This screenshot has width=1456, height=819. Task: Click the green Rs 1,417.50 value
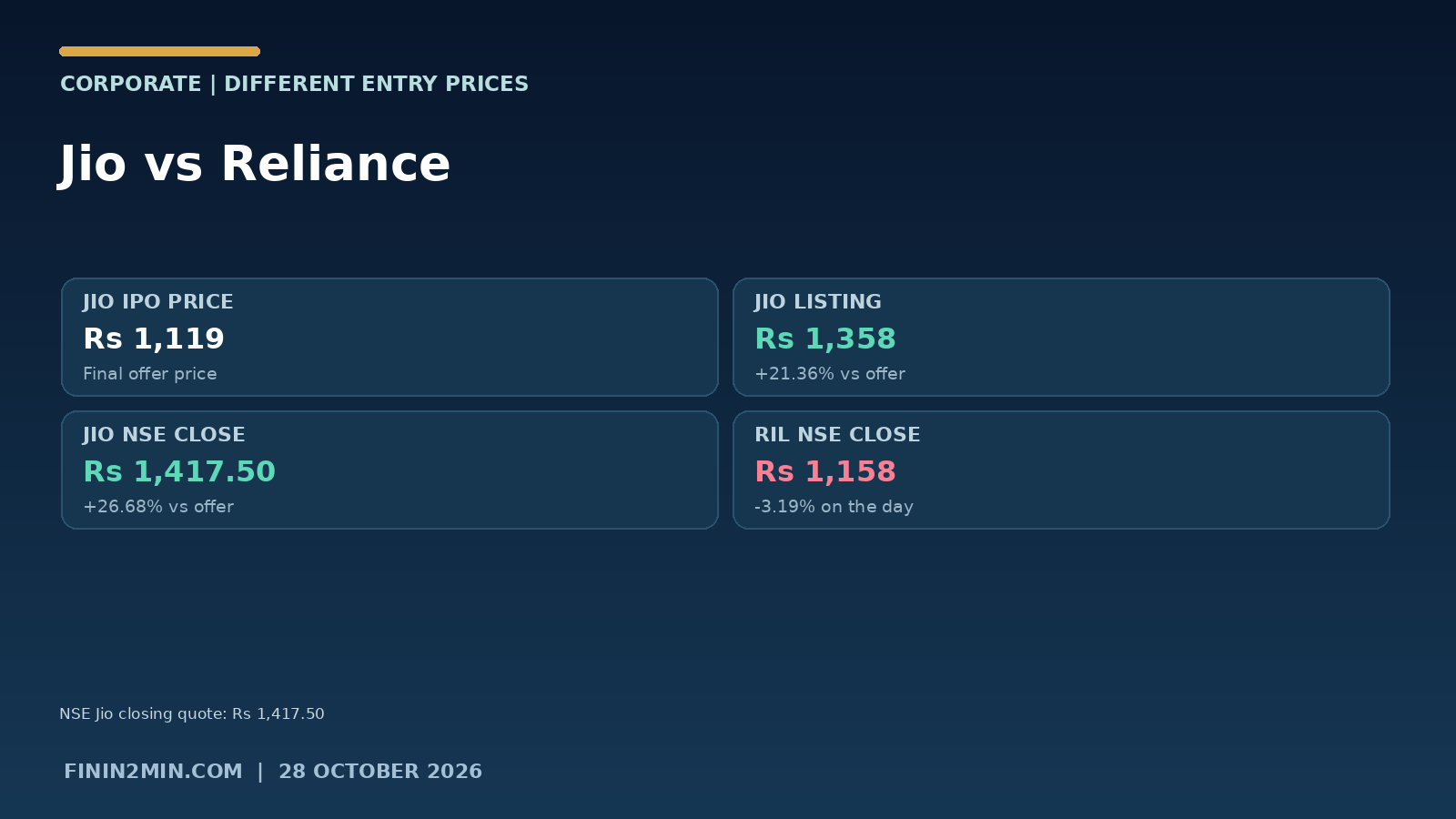coord(179,471)
